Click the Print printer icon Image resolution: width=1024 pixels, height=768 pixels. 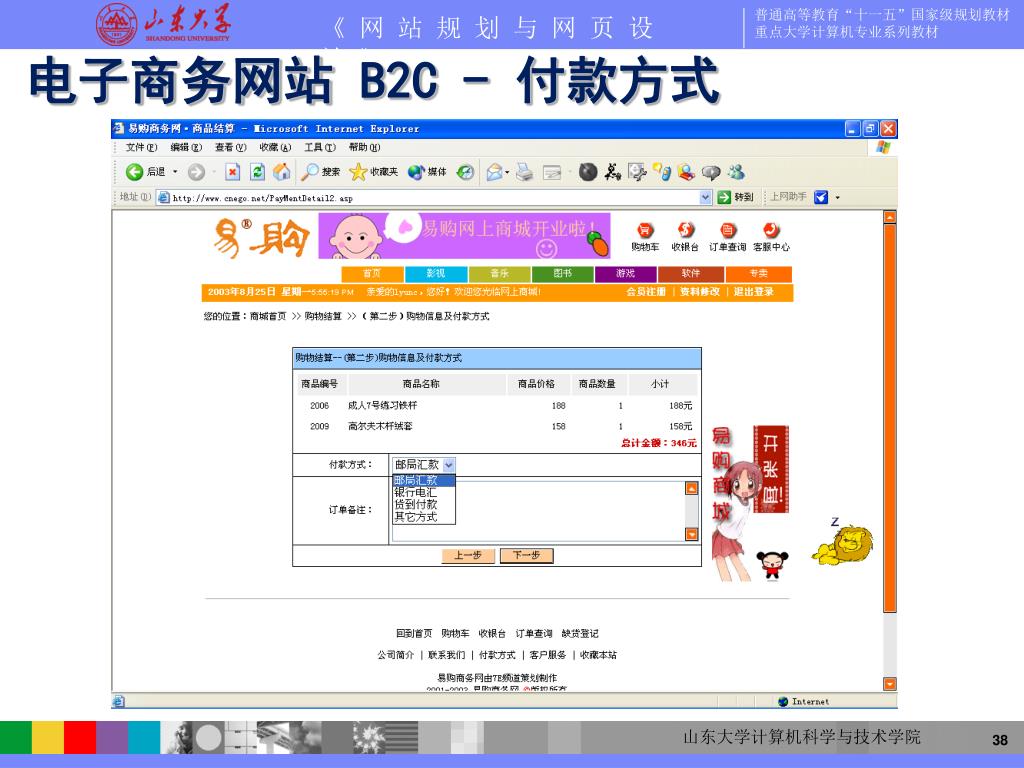(x=524, y=172)
